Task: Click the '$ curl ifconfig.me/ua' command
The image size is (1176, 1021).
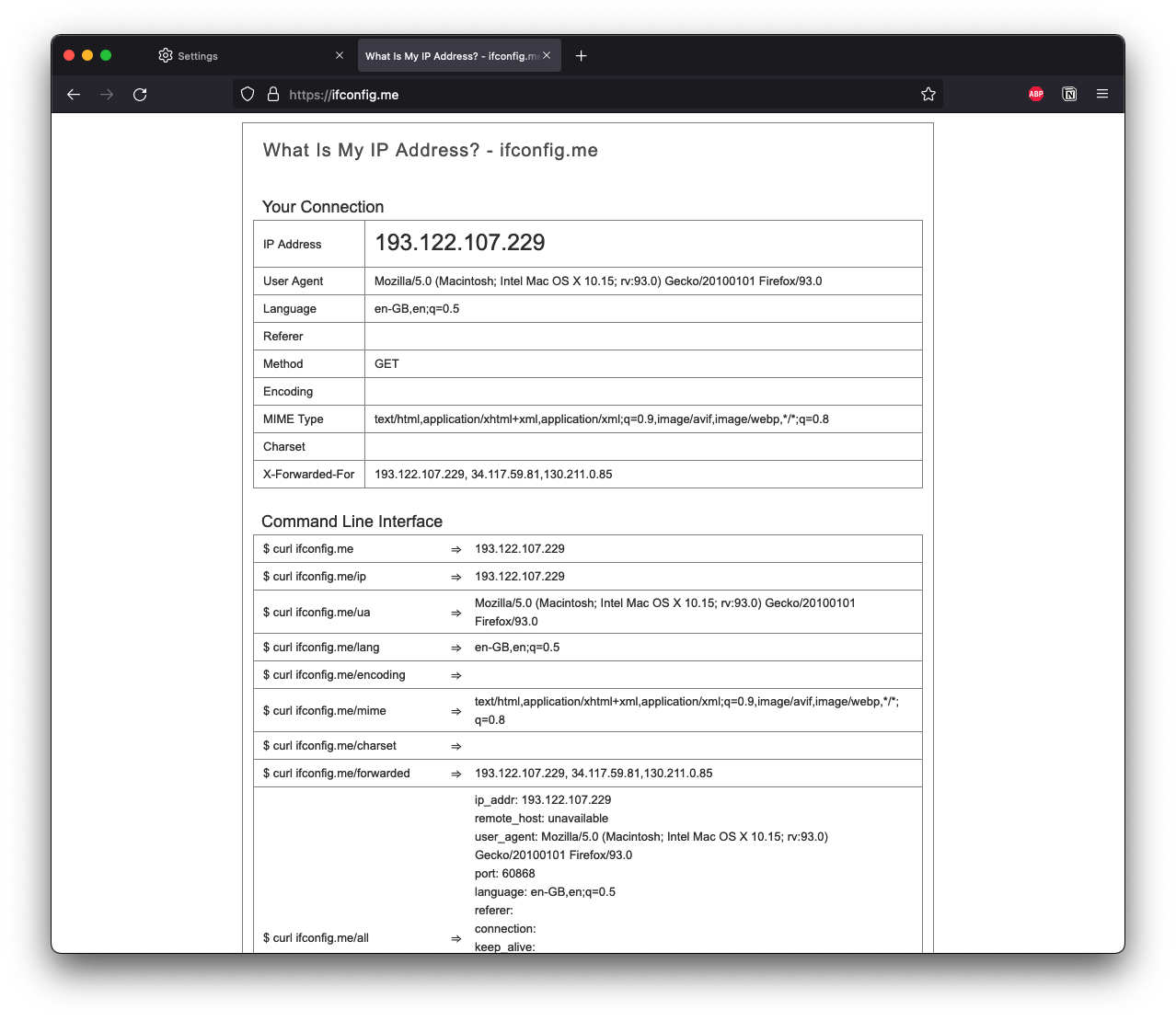Action: 317,613
